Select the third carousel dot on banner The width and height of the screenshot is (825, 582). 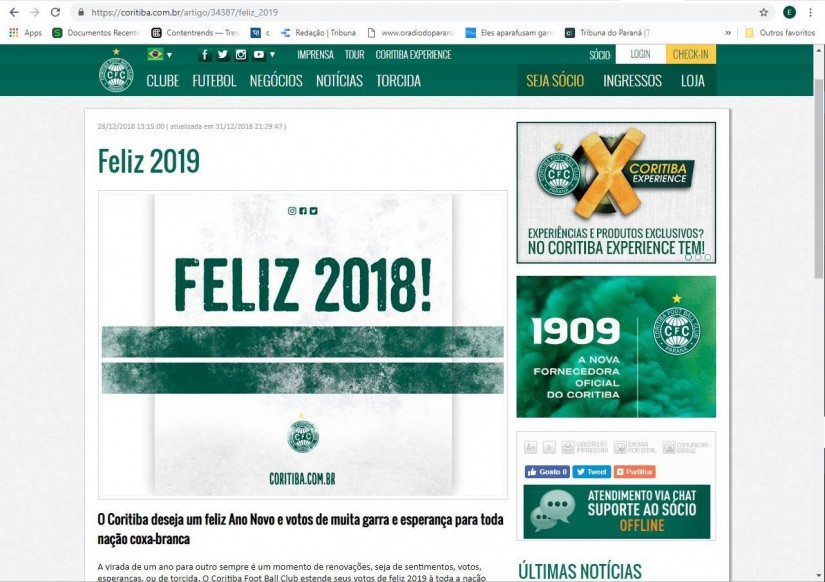click(707, 257)
